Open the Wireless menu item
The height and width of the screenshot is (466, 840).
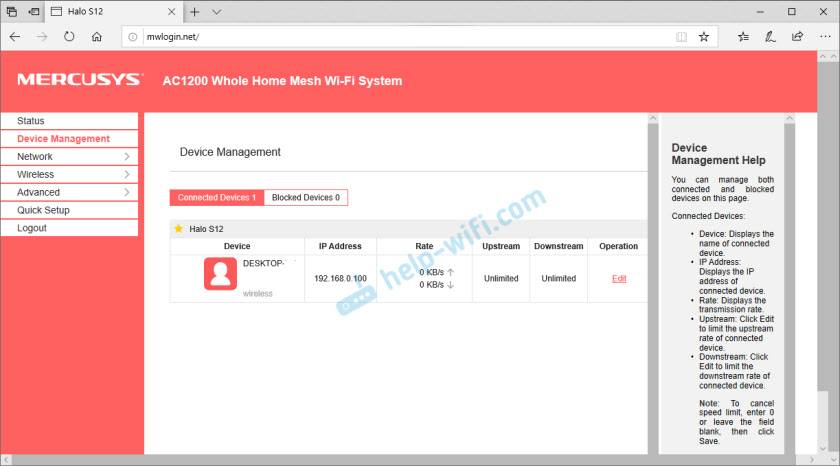(69, 174)
